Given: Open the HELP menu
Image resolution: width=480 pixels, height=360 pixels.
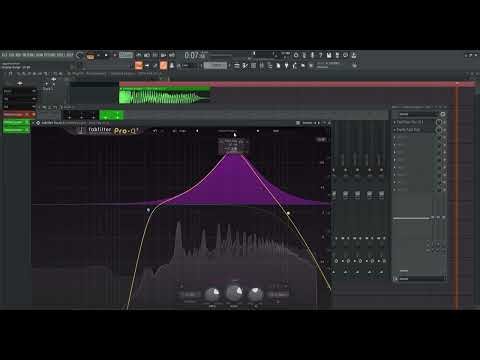Looking at the screenshot, I should pos(69,55).
